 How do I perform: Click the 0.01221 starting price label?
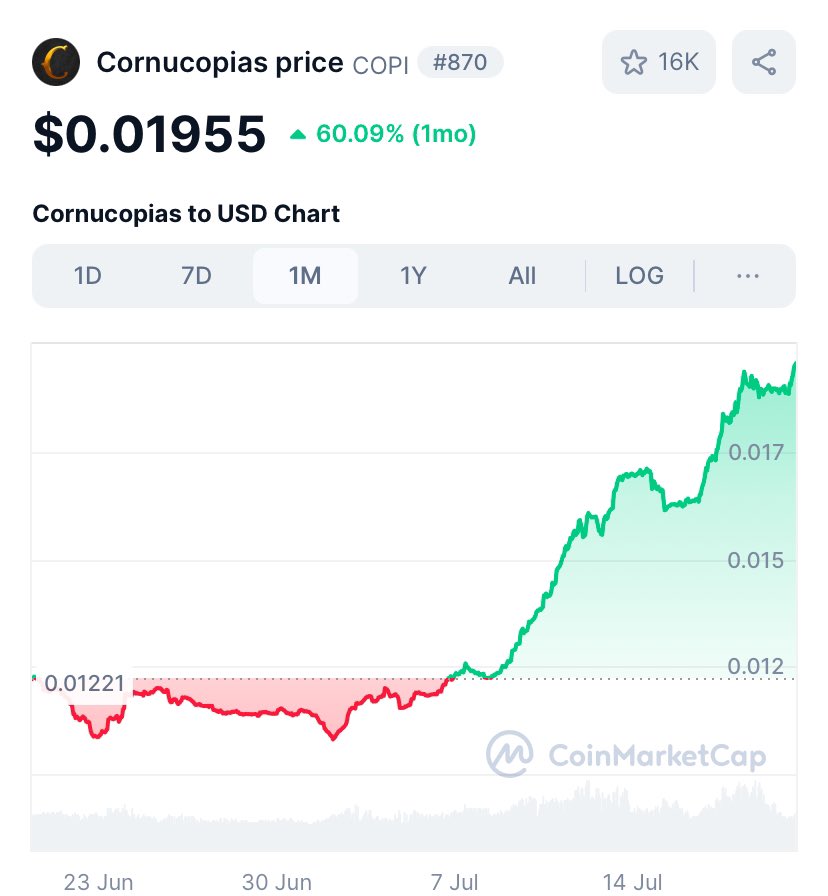click(x=84, y=683)
